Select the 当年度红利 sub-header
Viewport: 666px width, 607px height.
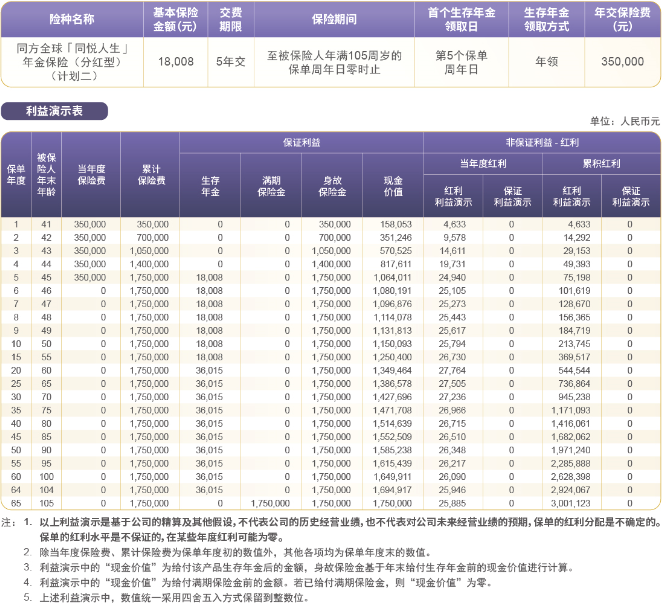point(483,162)
